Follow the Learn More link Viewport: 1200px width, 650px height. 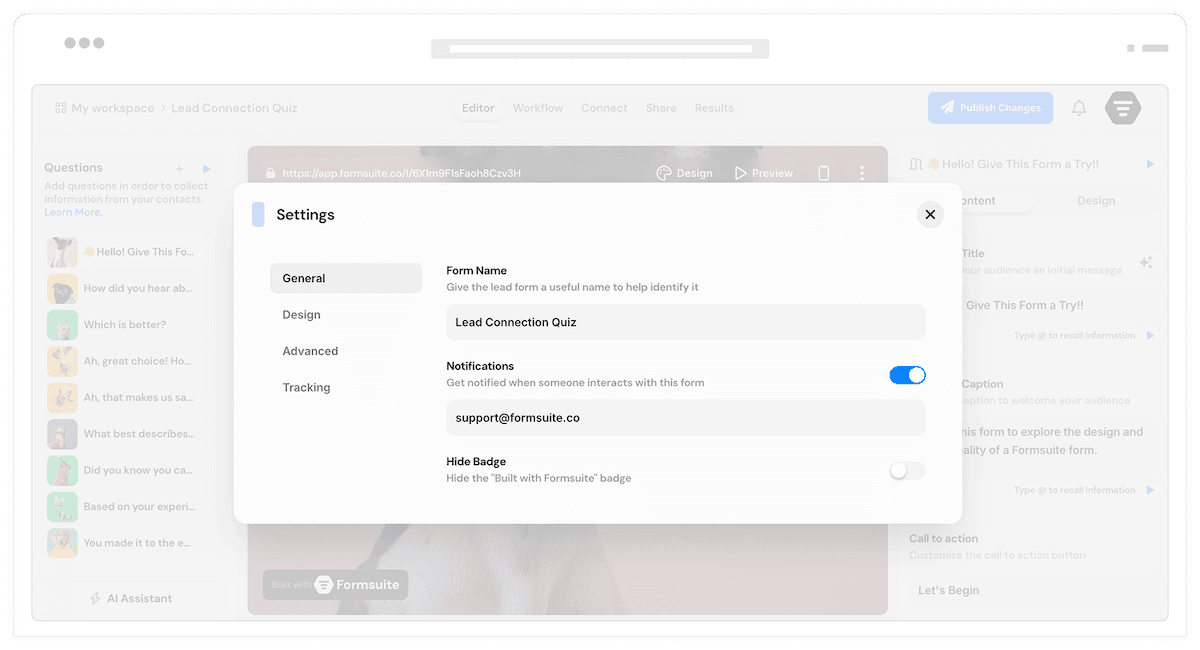(x=73, y=212)
